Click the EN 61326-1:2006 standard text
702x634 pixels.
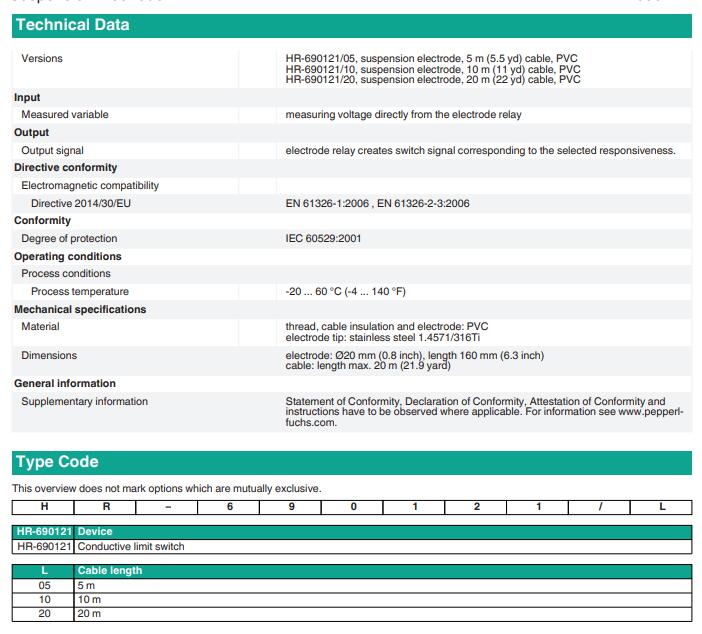328,204
